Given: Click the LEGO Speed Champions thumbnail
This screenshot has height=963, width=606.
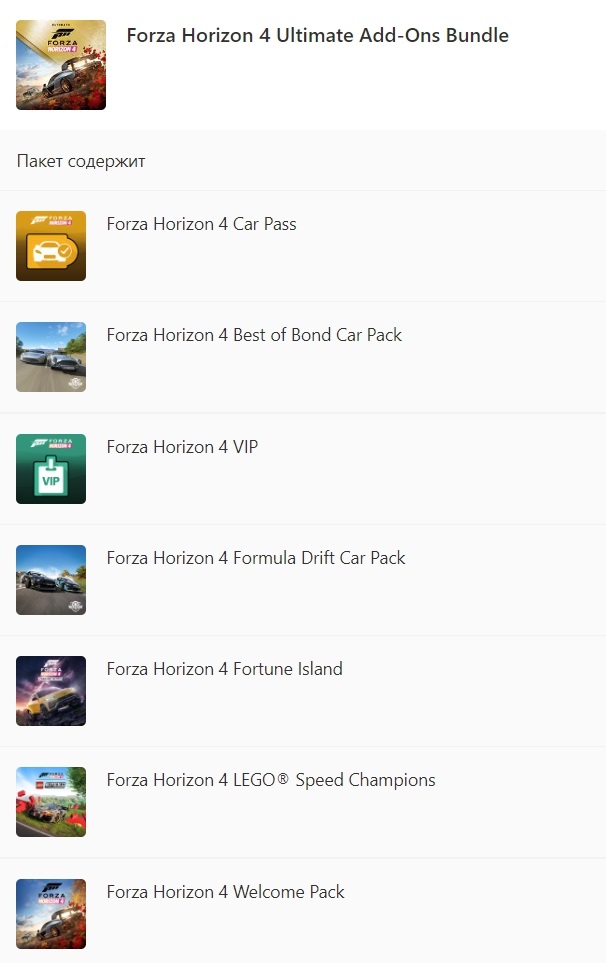Looking at the screenshot, I should click(51, 802).
